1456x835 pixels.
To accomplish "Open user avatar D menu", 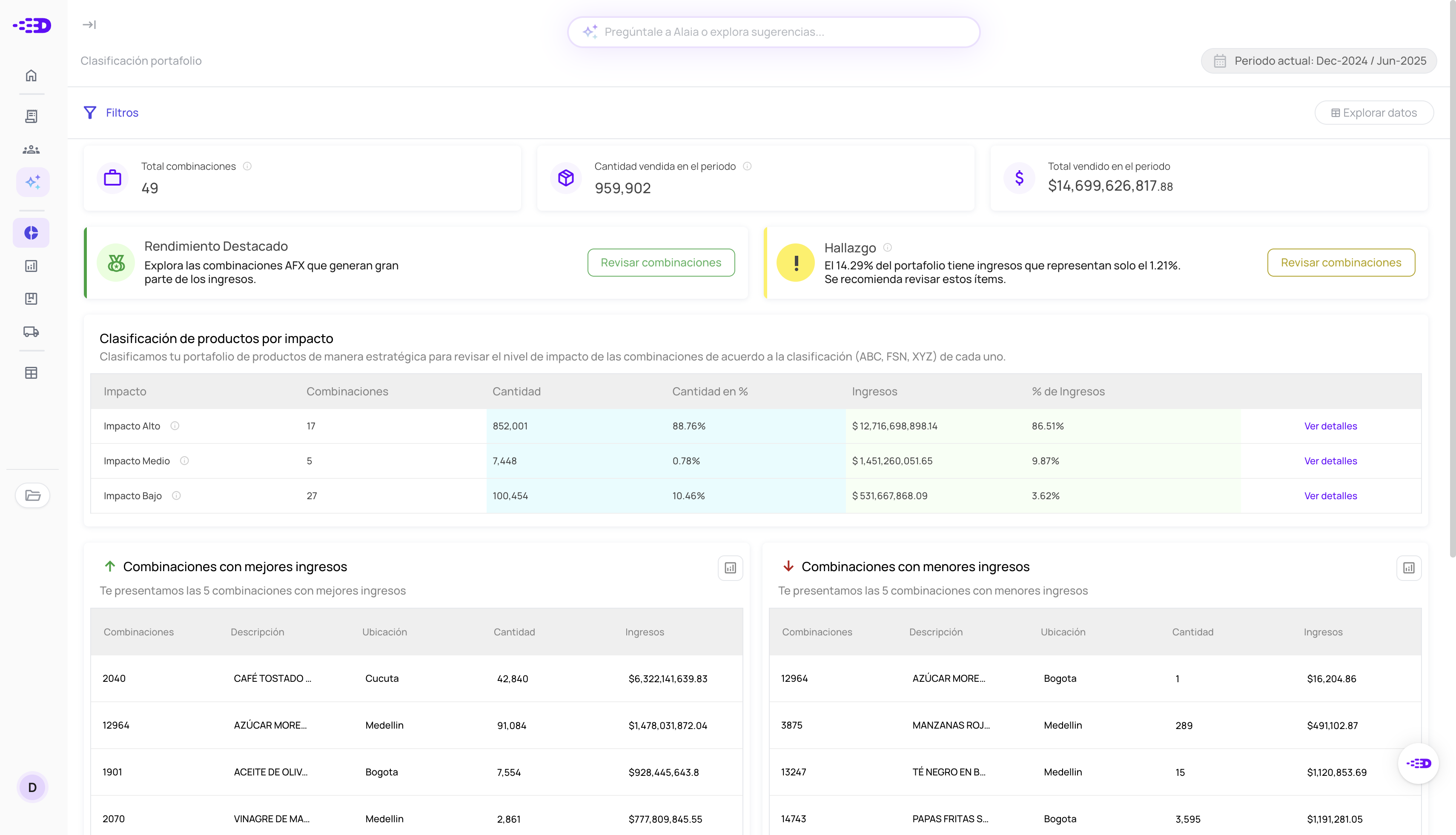I will [32, 787].
